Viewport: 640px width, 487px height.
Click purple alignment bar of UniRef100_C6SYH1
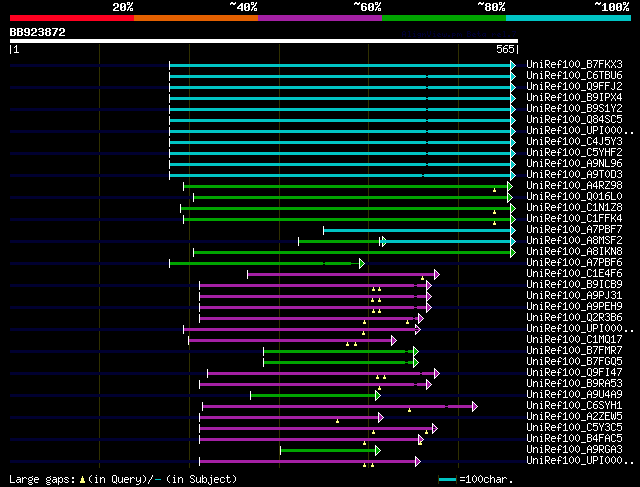coord(338,407)
